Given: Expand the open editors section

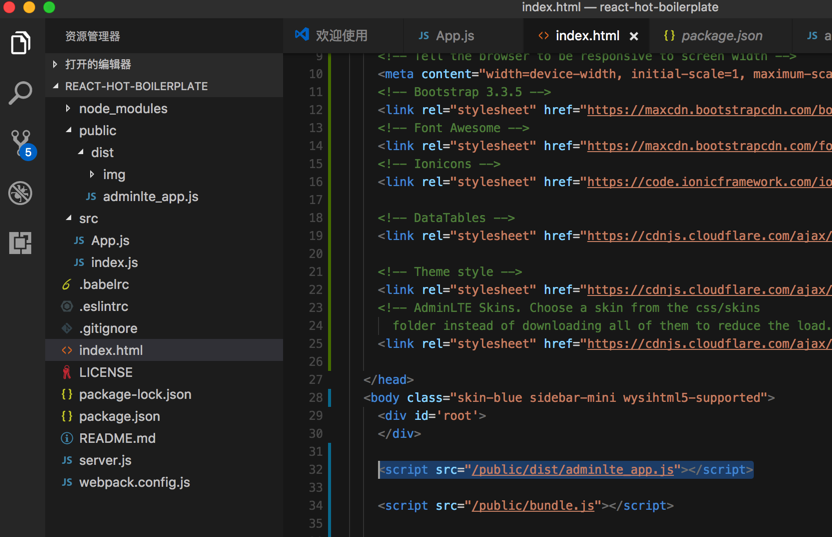Looking at the screenshot, I should click(x=98, y=64).
